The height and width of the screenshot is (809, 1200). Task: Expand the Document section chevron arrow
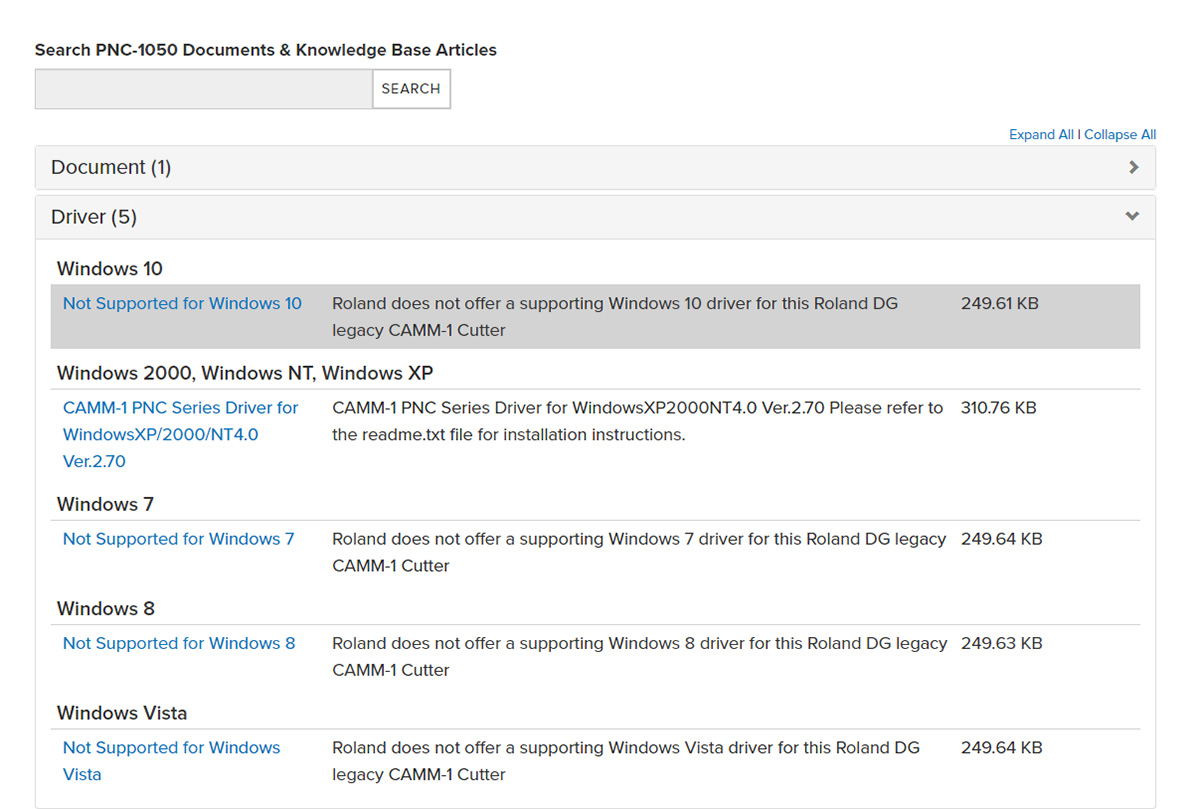click(x=1133, y=168)
